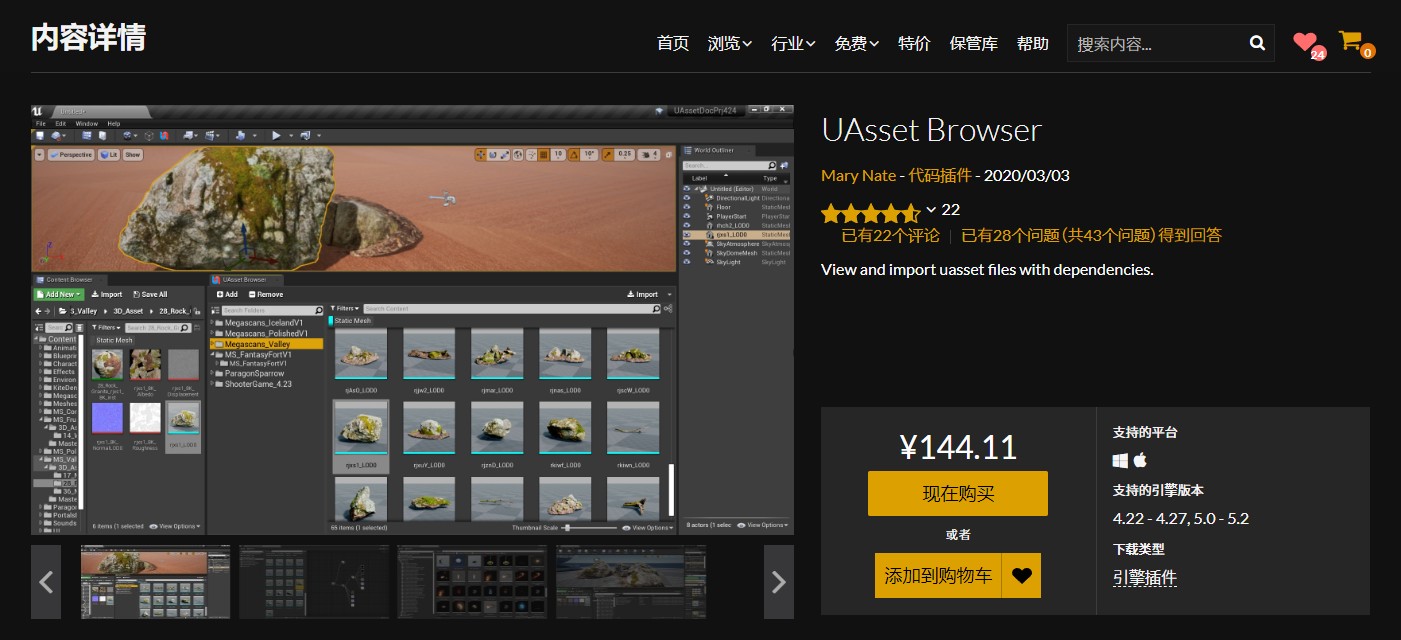The width and height of the screenshot is (1401, 640).
Task: Open 帮助 navigation item
Action: (1033, 43)
